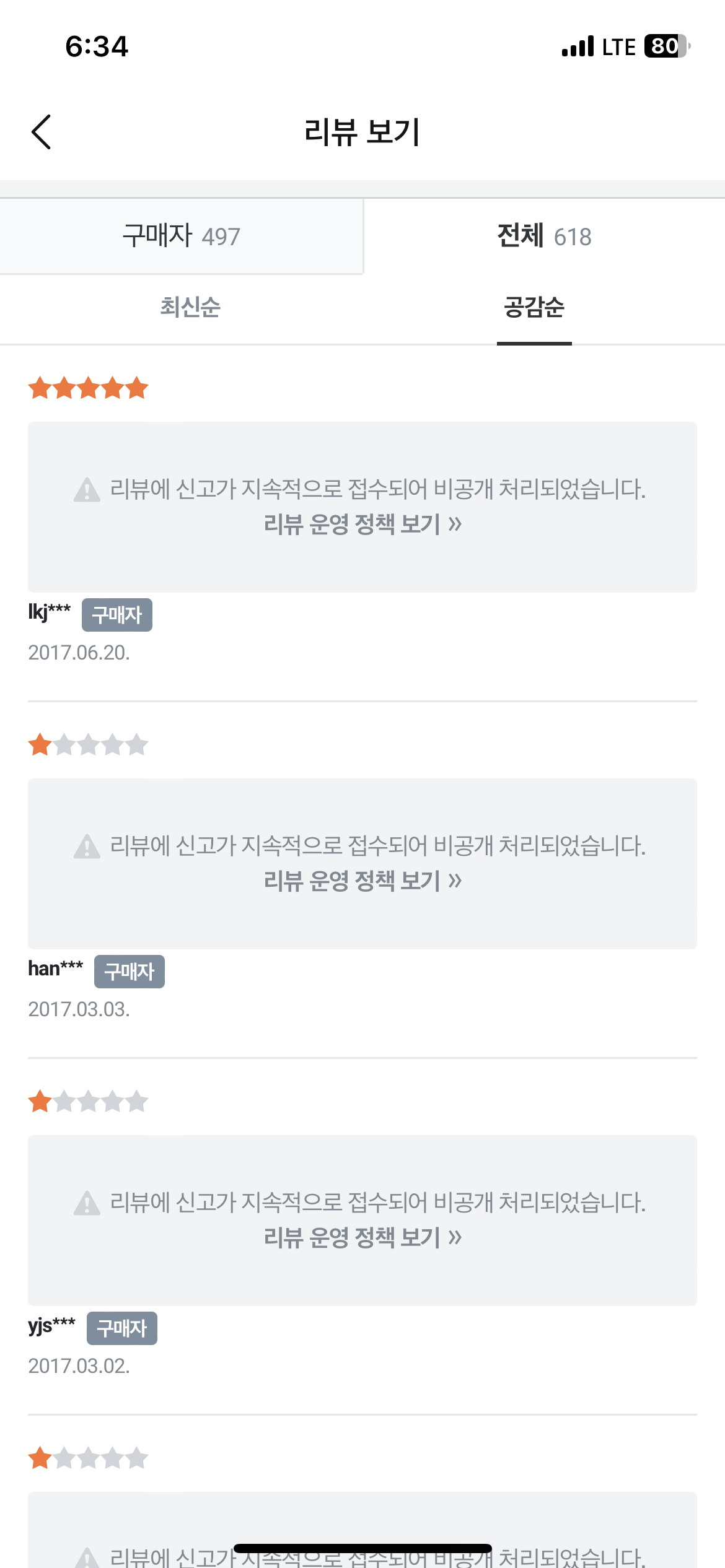Switch to the 구매자 497 tab
This screenshot has height=1568, width=725.
click(x=181, y=236)
